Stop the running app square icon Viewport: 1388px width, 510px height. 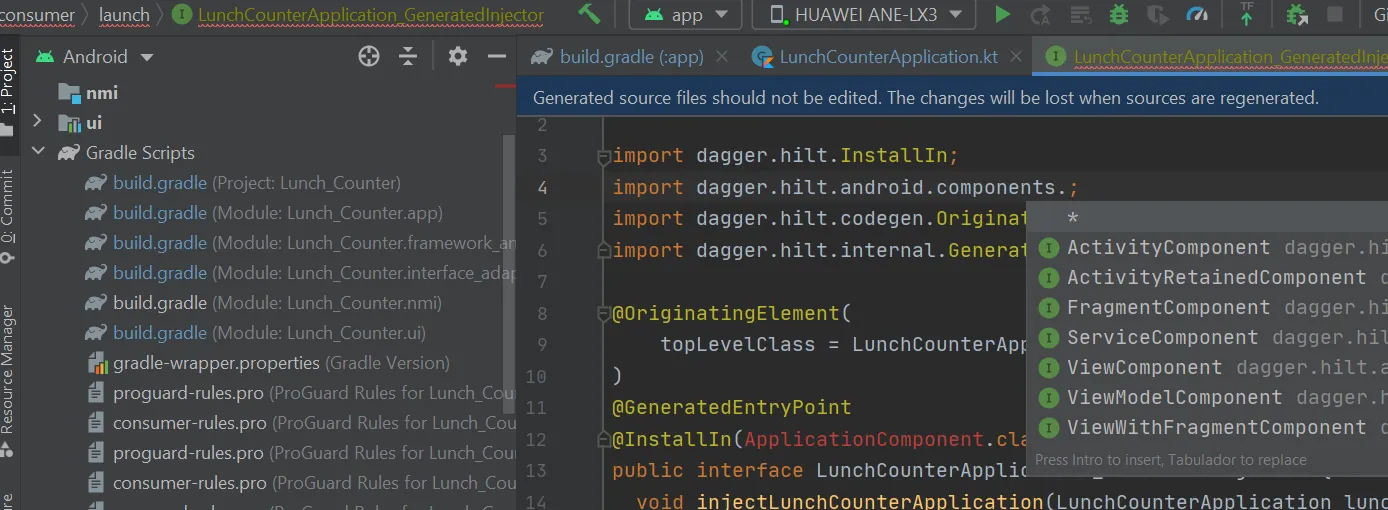tap(1335, 15)
